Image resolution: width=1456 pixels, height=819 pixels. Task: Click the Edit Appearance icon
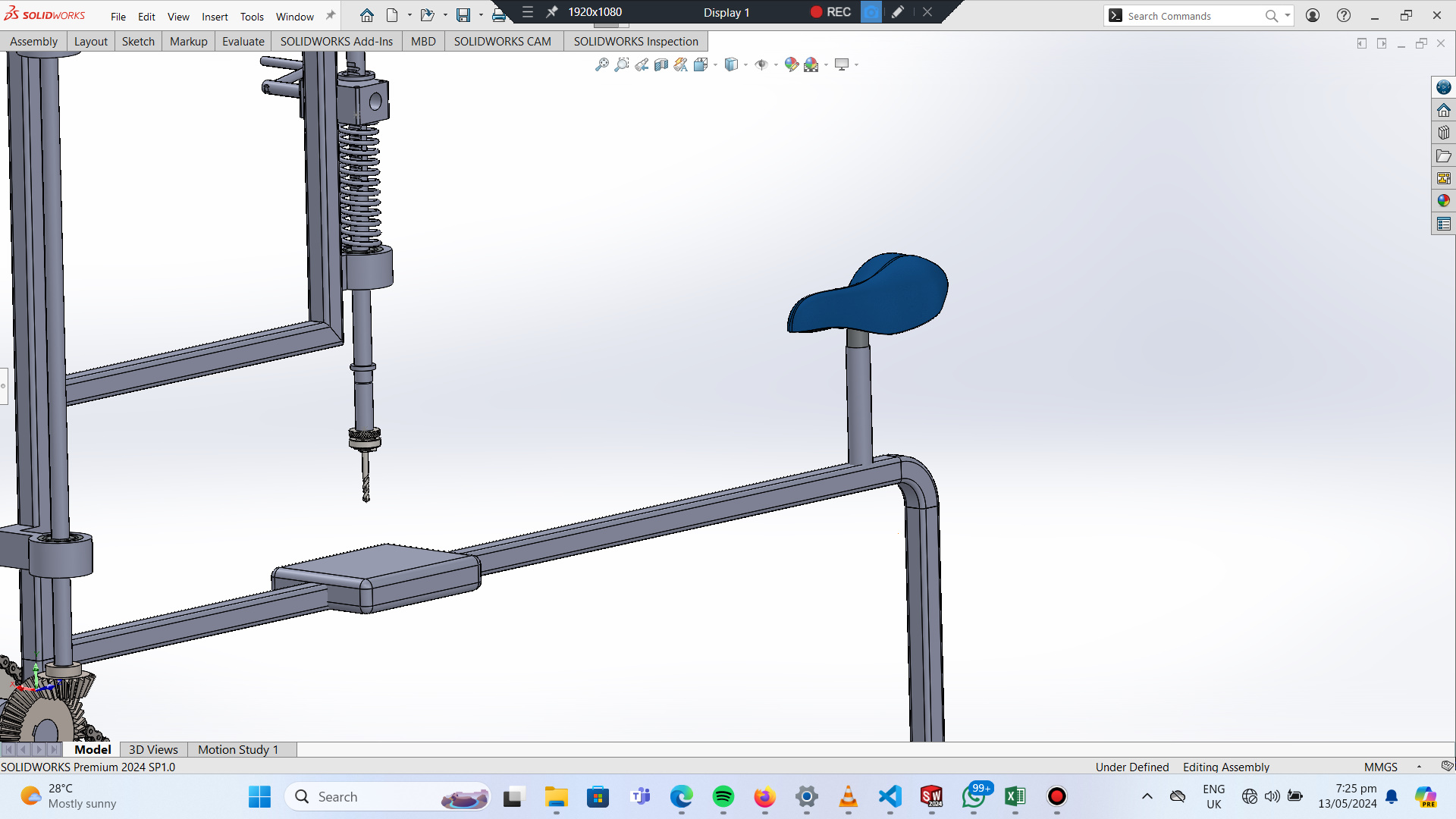[x=791, y=64]
